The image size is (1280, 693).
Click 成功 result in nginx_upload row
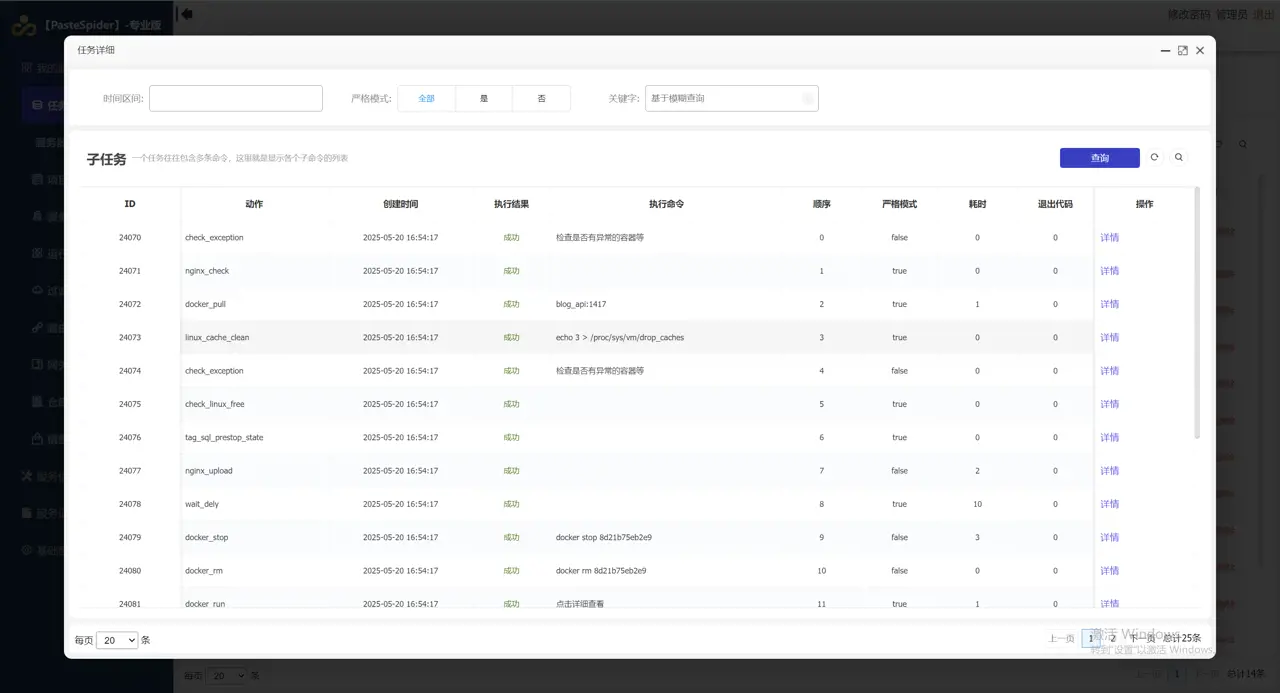[511, 471]
